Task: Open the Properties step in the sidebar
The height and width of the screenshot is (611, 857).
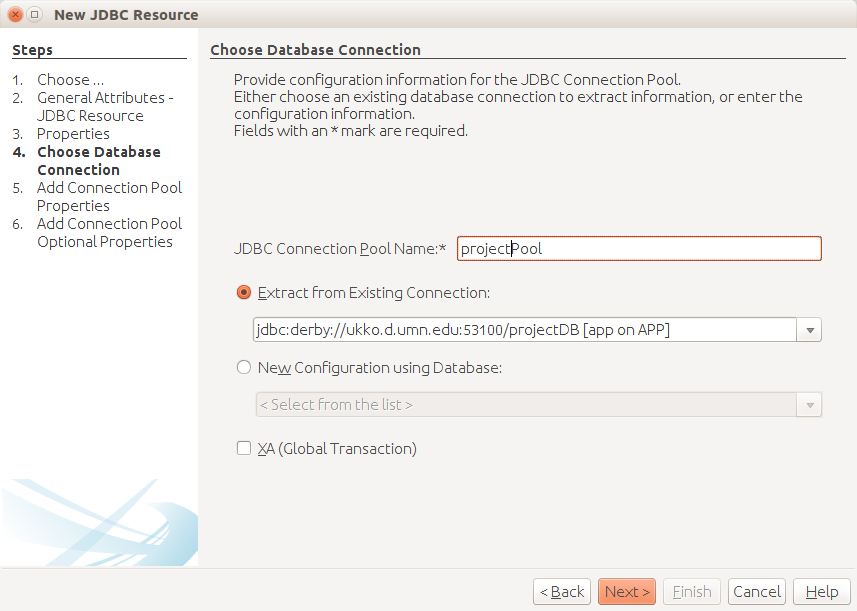Action: [73, 133]
